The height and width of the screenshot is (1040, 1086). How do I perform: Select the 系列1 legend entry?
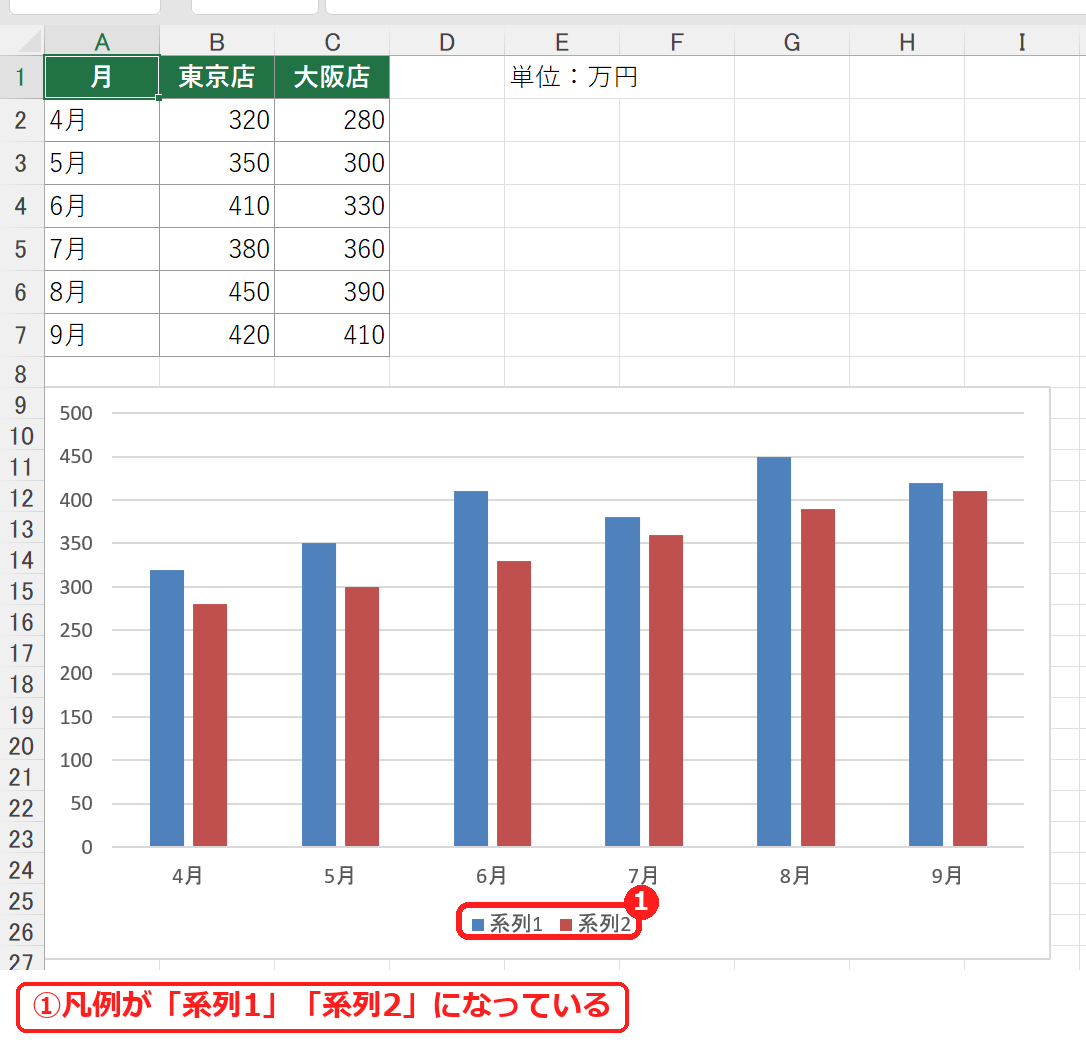tap(507, 924)
